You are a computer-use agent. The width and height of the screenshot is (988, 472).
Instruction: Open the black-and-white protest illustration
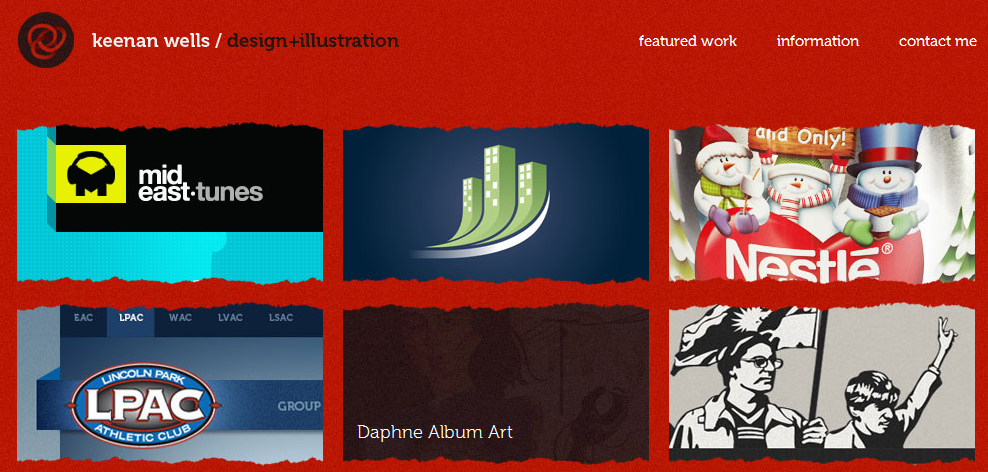pyautogui.click(x=822, y=384)
